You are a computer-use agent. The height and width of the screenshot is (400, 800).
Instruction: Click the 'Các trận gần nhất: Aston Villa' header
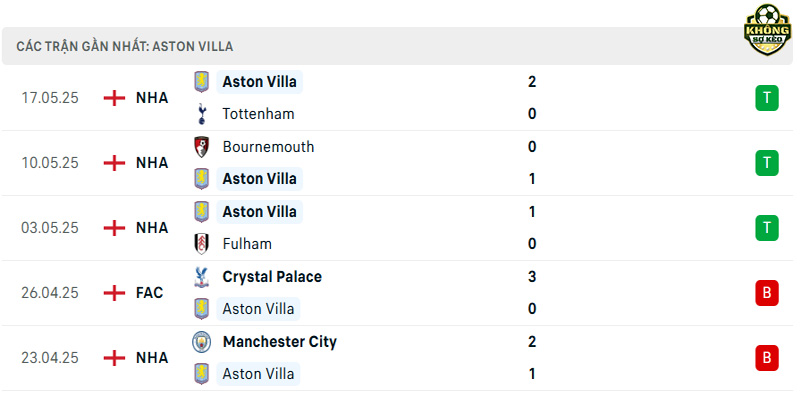coord(124,46)
